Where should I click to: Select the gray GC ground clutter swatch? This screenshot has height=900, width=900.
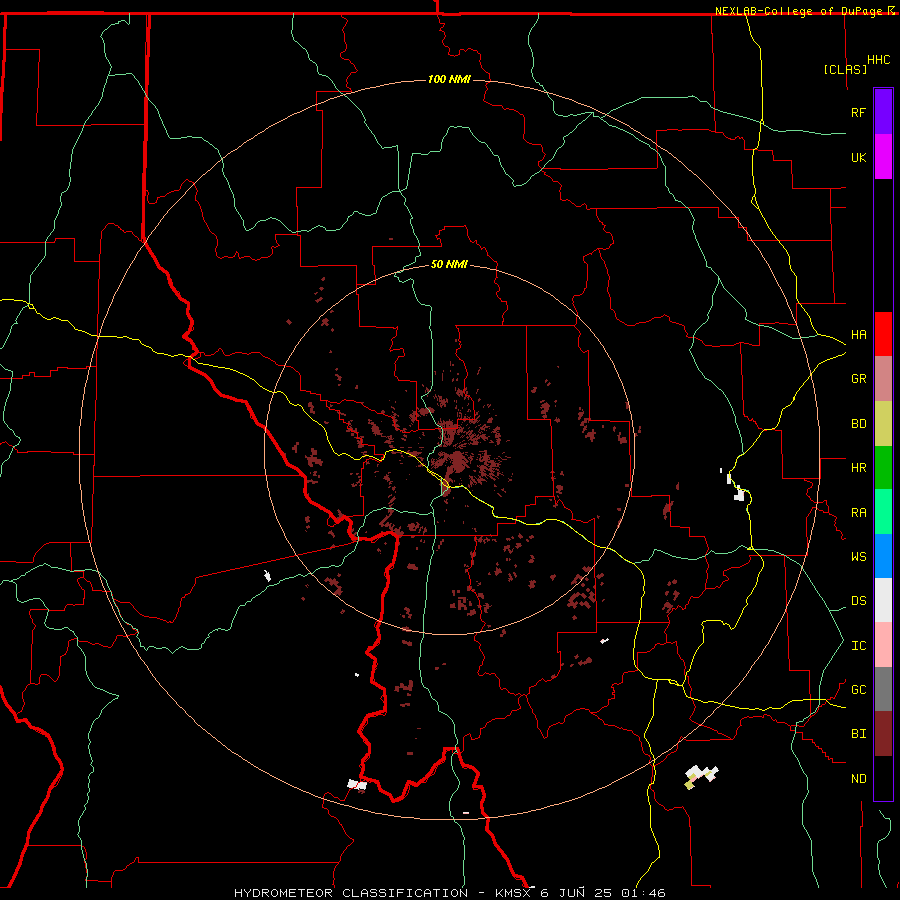pos(883,689)
